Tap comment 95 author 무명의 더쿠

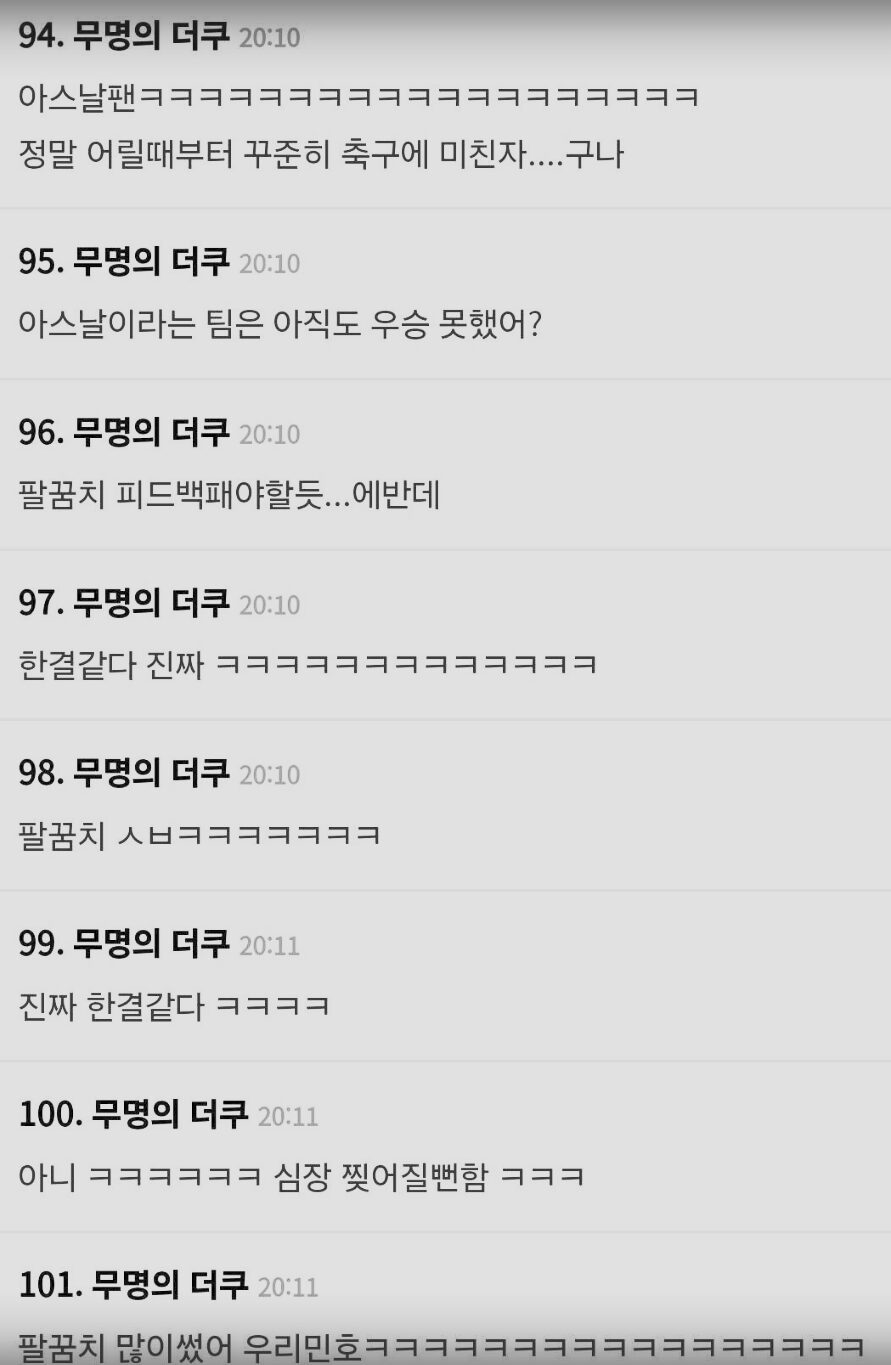(x=151, y=262)
